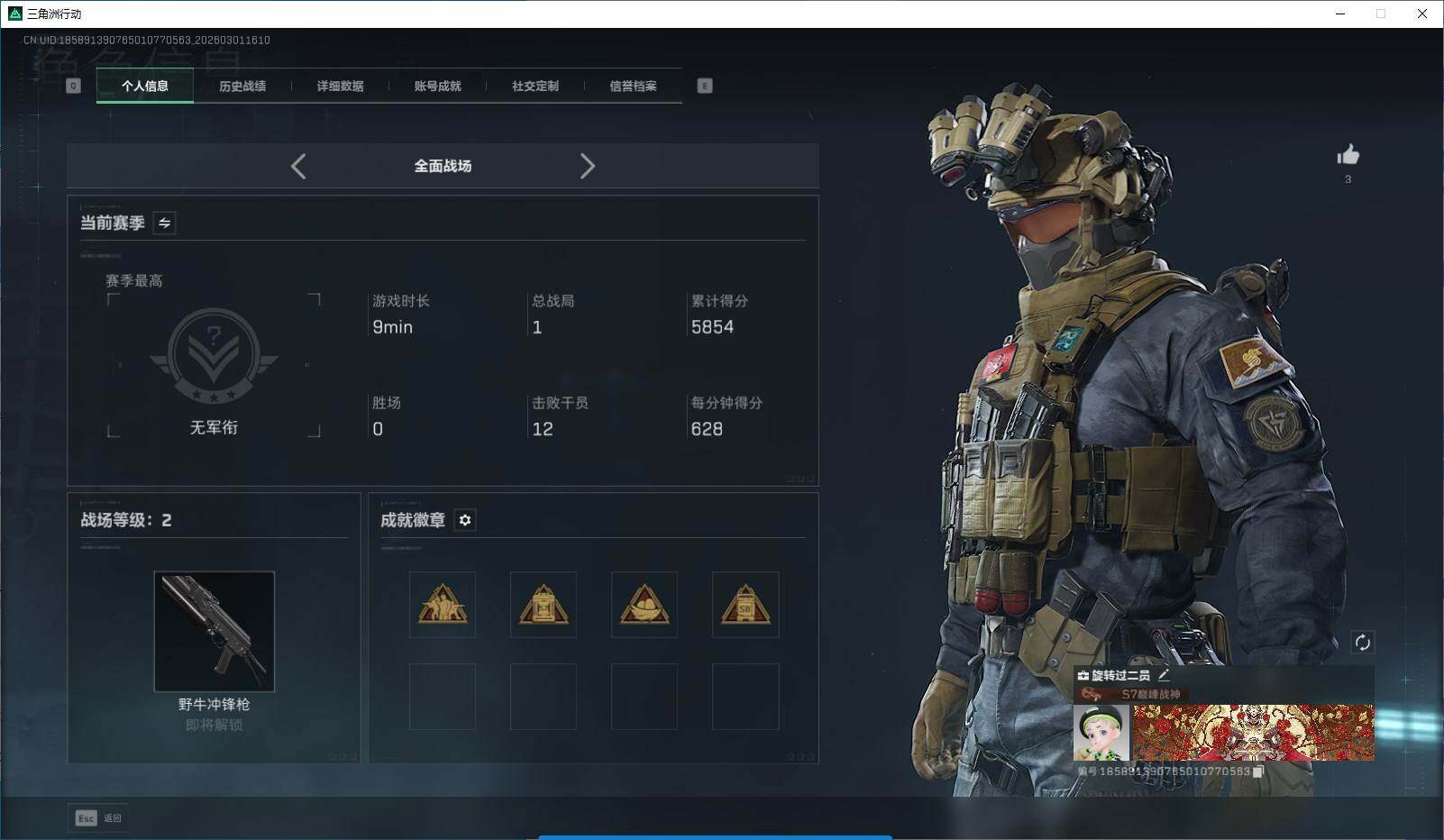Click the 游戏时长 label
Viewport: 1444px width, 840px height.
(x=401, y=301)
